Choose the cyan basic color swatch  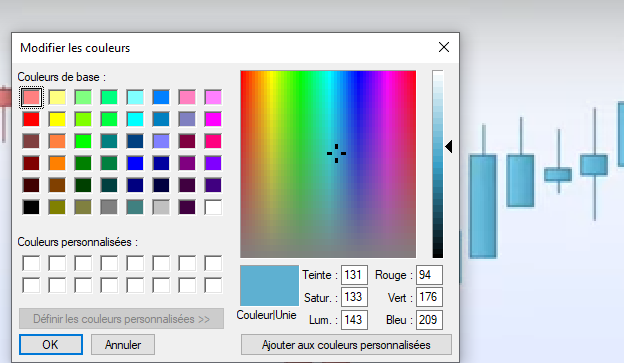(135, 119)
